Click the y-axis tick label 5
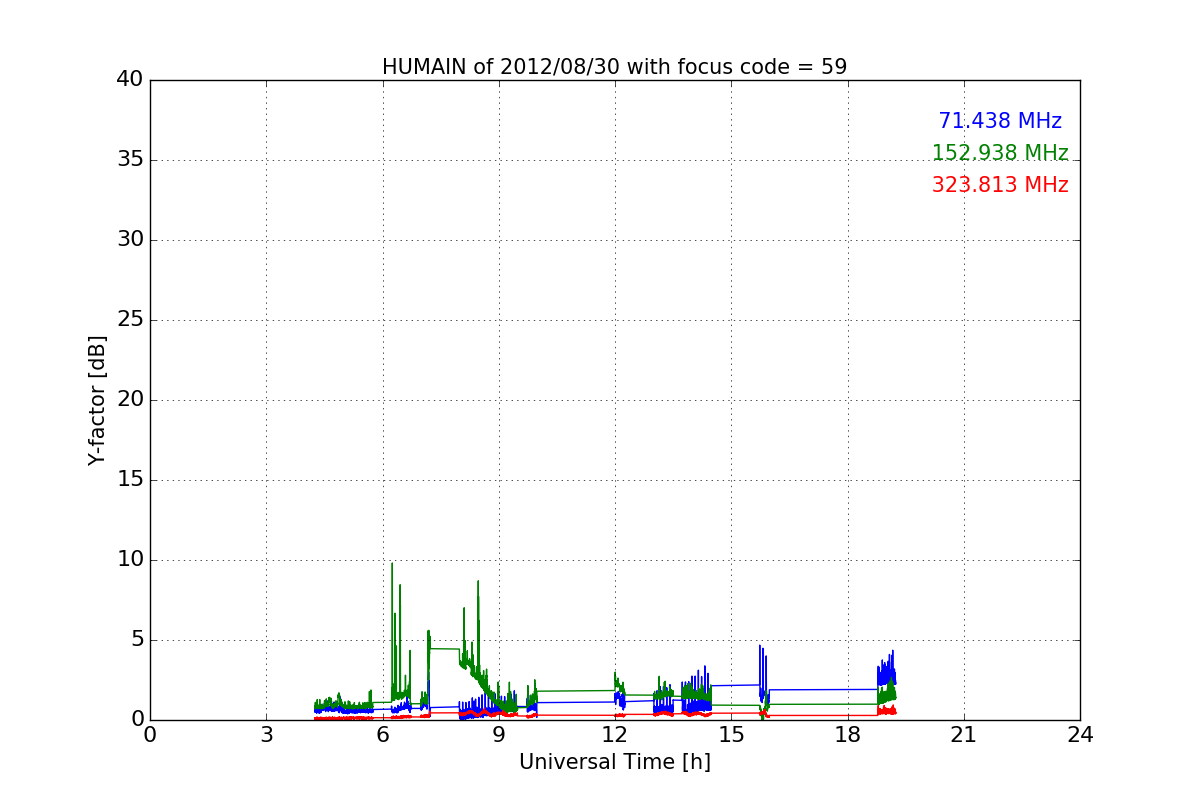The image size is (1200, 800). coord(136,640)
